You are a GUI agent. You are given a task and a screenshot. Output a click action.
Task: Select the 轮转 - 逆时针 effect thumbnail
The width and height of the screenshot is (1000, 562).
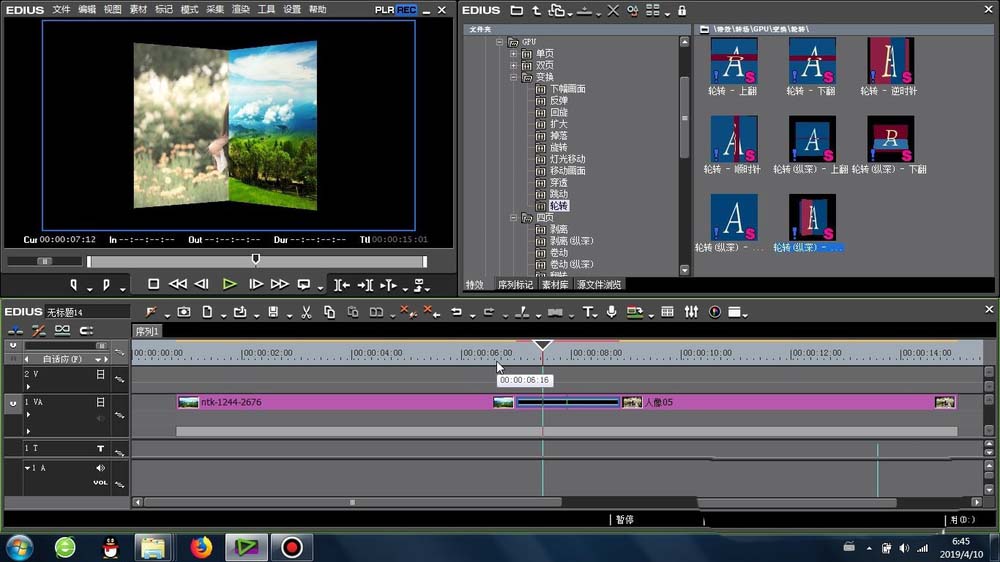pyautogui.click(x=890, y=61)
